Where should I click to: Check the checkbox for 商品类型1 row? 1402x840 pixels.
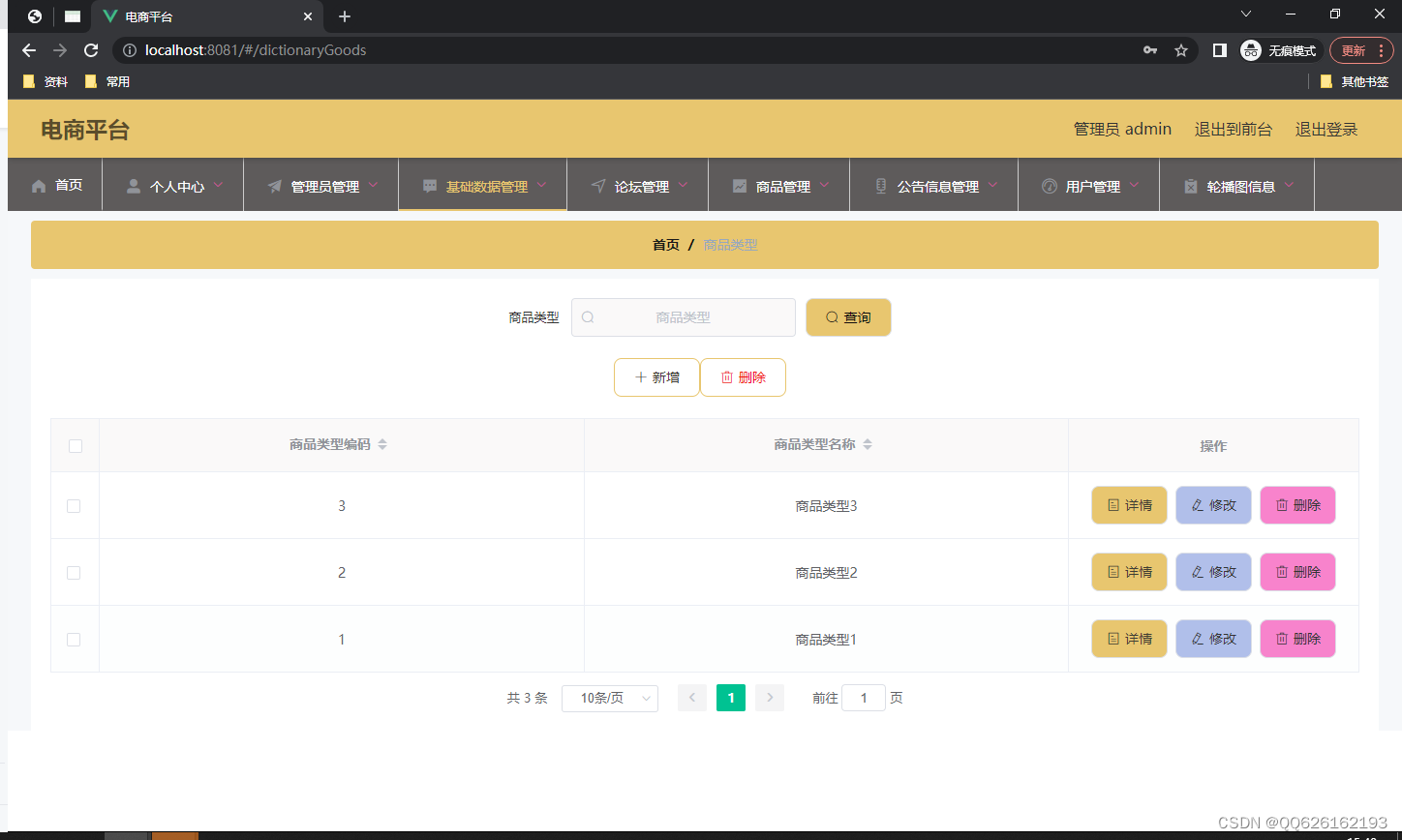coord(74,640)
